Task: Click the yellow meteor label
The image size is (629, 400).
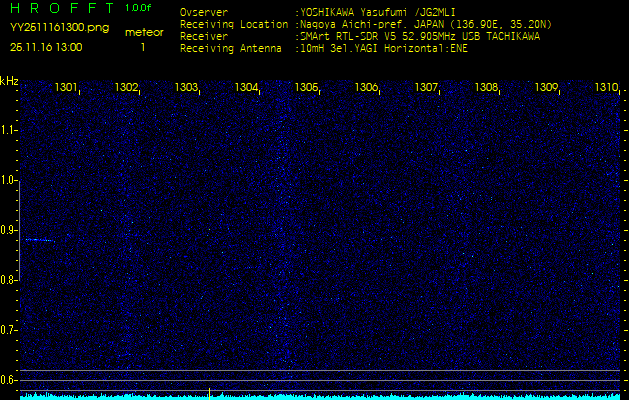Action: click(143, 32)
